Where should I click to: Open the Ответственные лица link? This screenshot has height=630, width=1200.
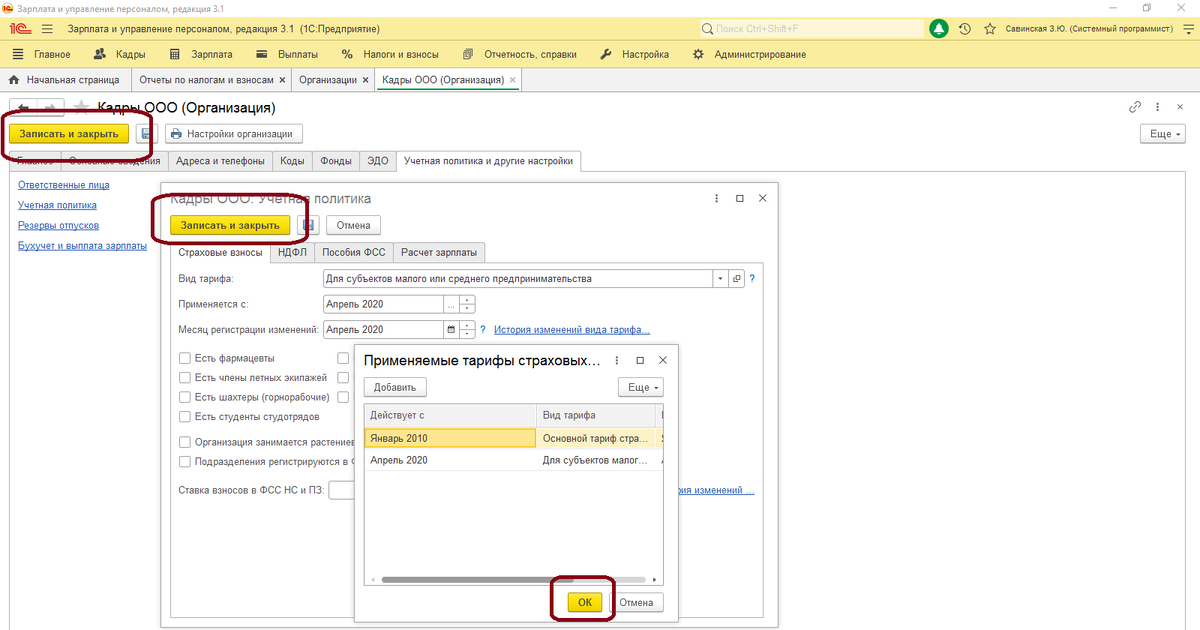coord(64,185)
